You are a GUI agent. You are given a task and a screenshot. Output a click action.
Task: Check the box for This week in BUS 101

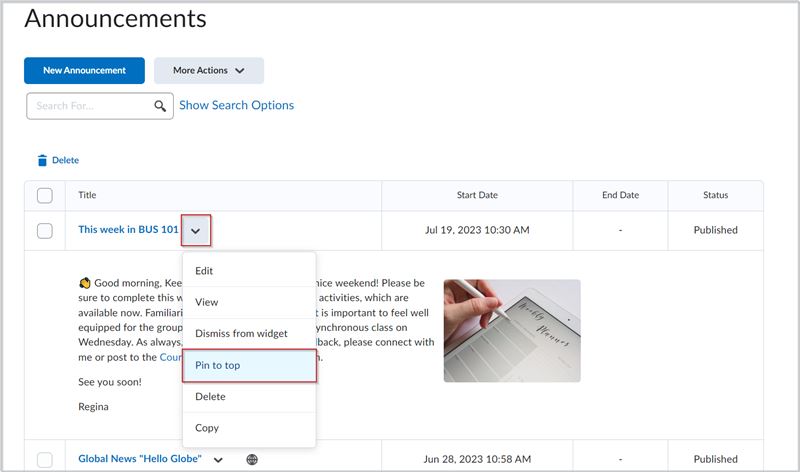point(45,231)
